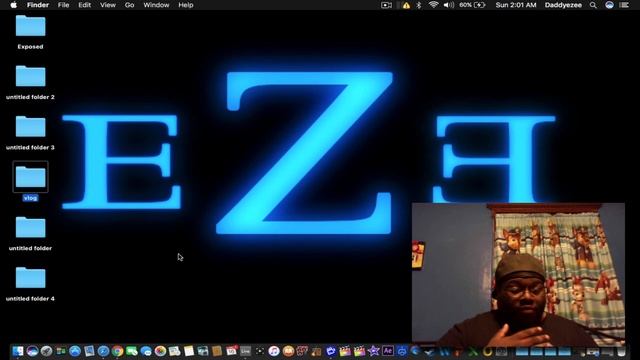Open the Window menu

click(x=156, y=5)
